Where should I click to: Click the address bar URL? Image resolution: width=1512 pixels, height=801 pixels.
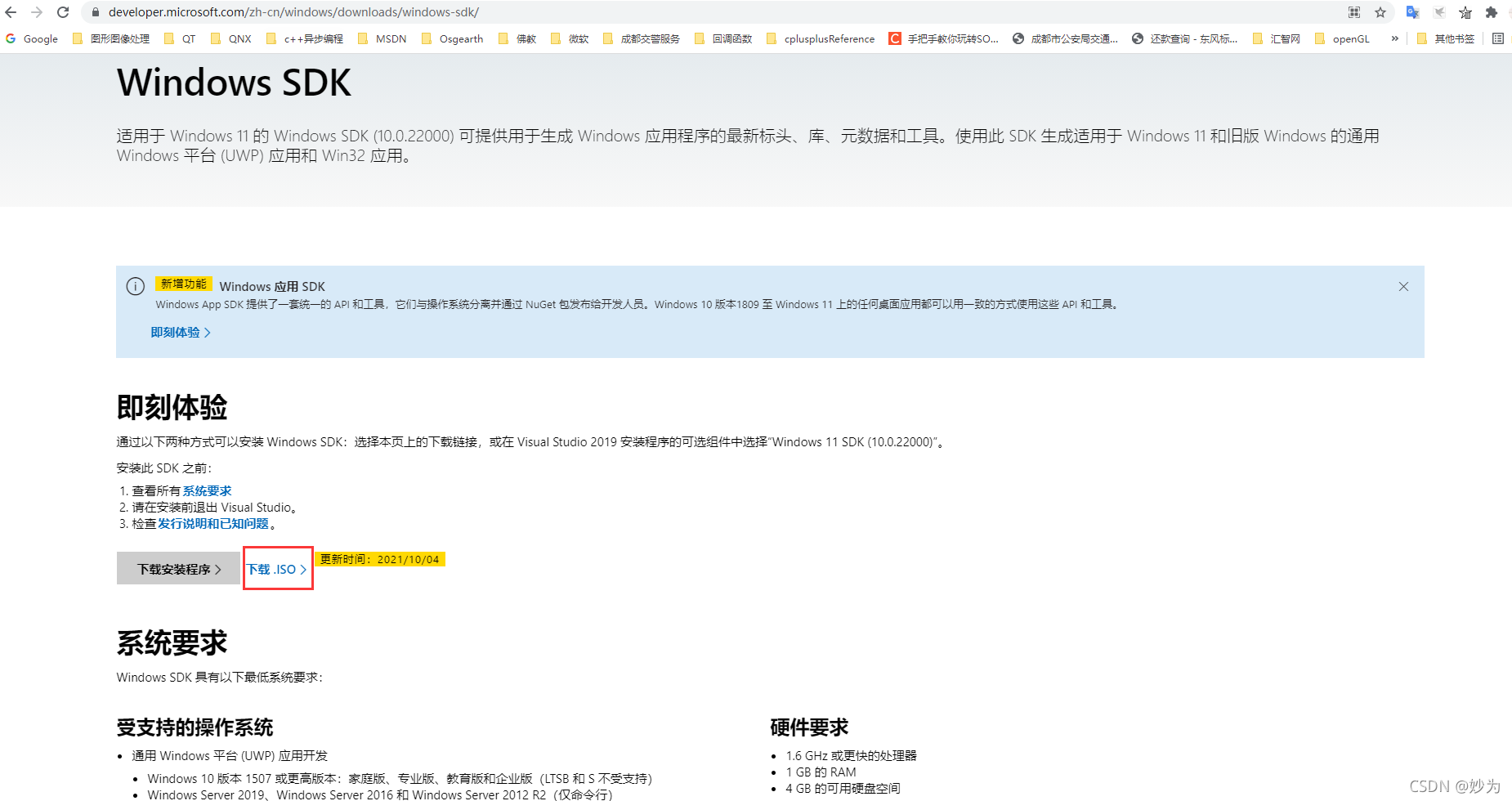pyautogui.click(x=293, y=12)
